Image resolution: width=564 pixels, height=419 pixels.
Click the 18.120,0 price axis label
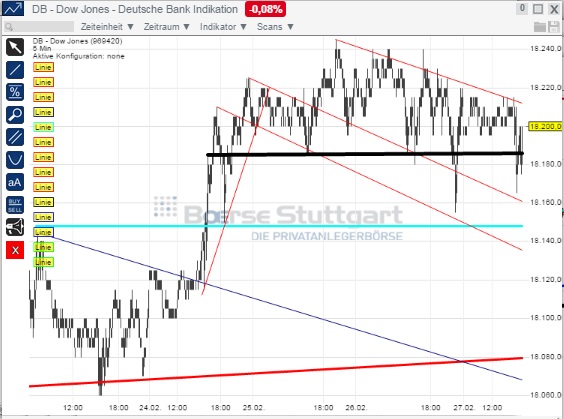click(545, 279)
